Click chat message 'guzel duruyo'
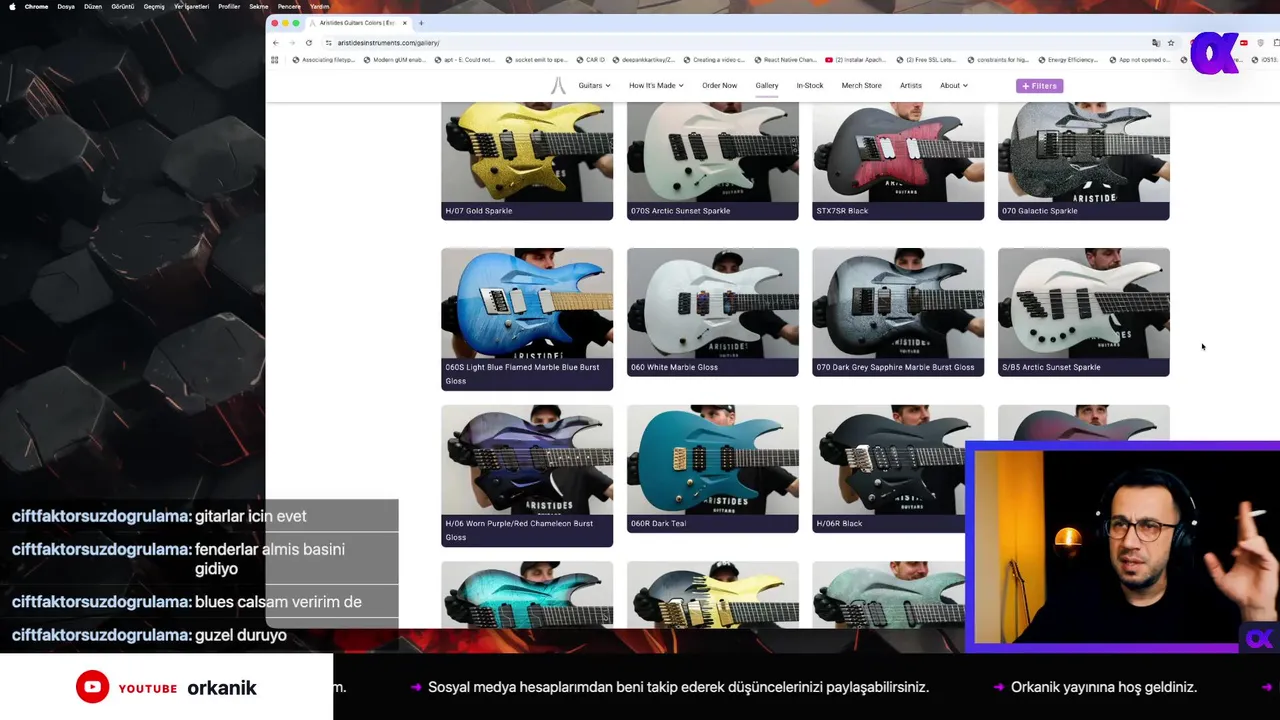The image size is (1280, 720). [x=241, y=635]
